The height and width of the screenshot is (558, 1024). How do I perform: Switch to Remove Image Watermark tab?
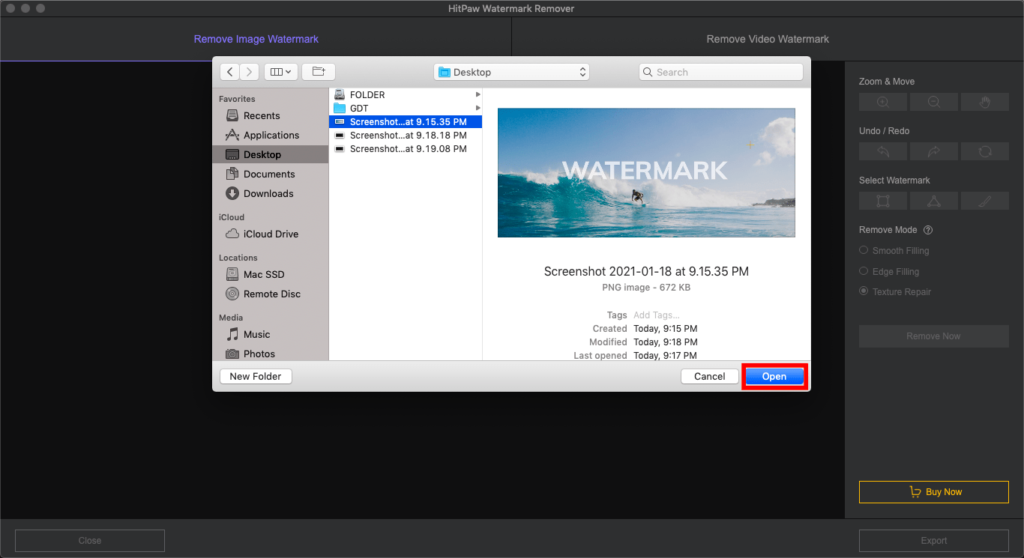tap(256, 39)
